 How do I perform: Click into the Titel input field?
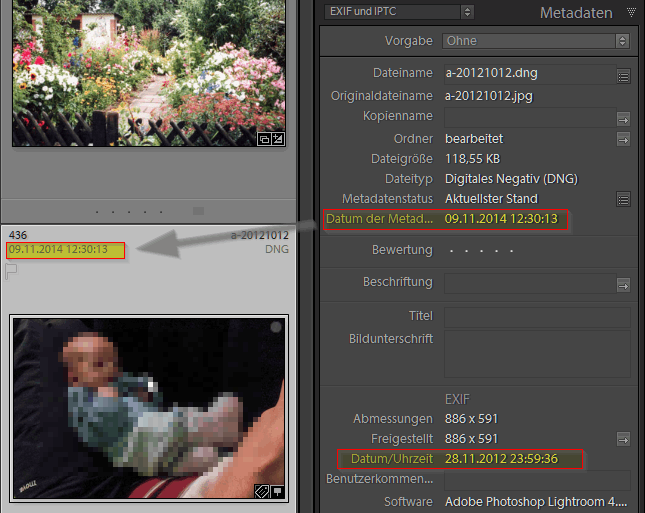pyautogui.click(x=537, y=317)
